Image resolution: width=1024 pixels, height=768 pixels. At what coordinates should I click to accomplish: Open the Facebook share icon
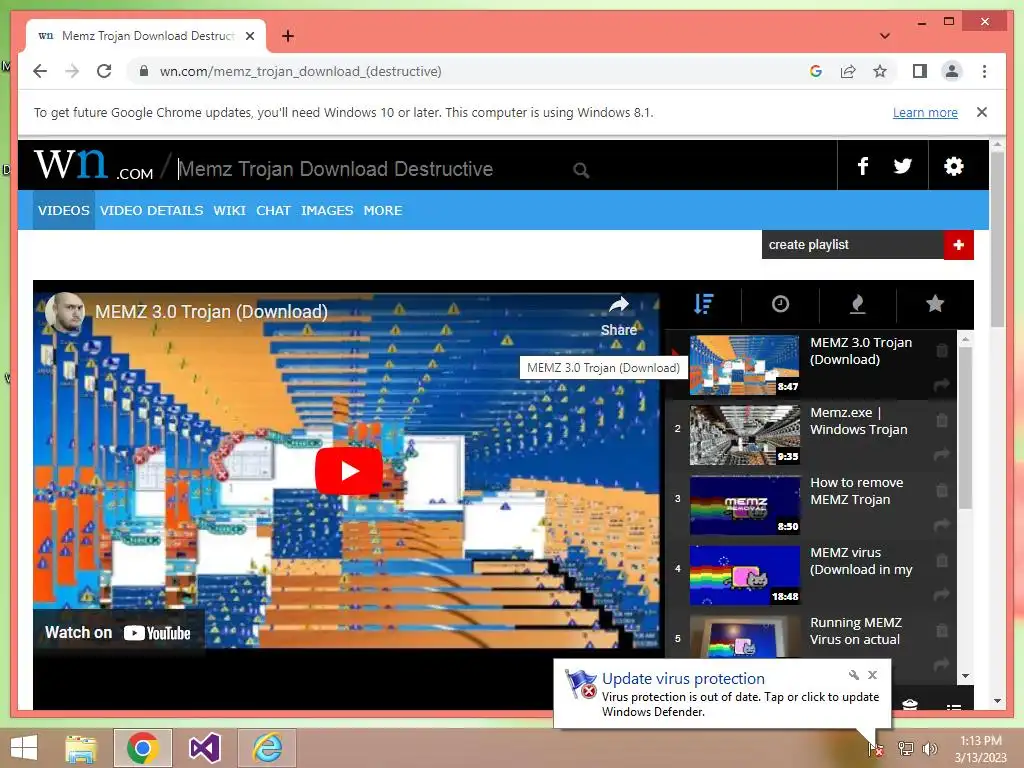point(863,166)
